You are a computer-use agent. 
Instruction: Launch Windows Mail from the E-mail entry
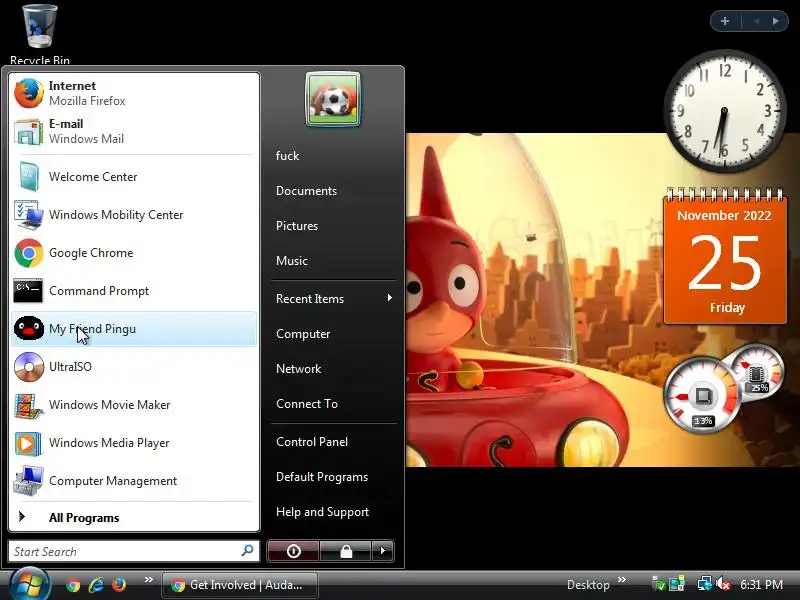tap(134, 131)
